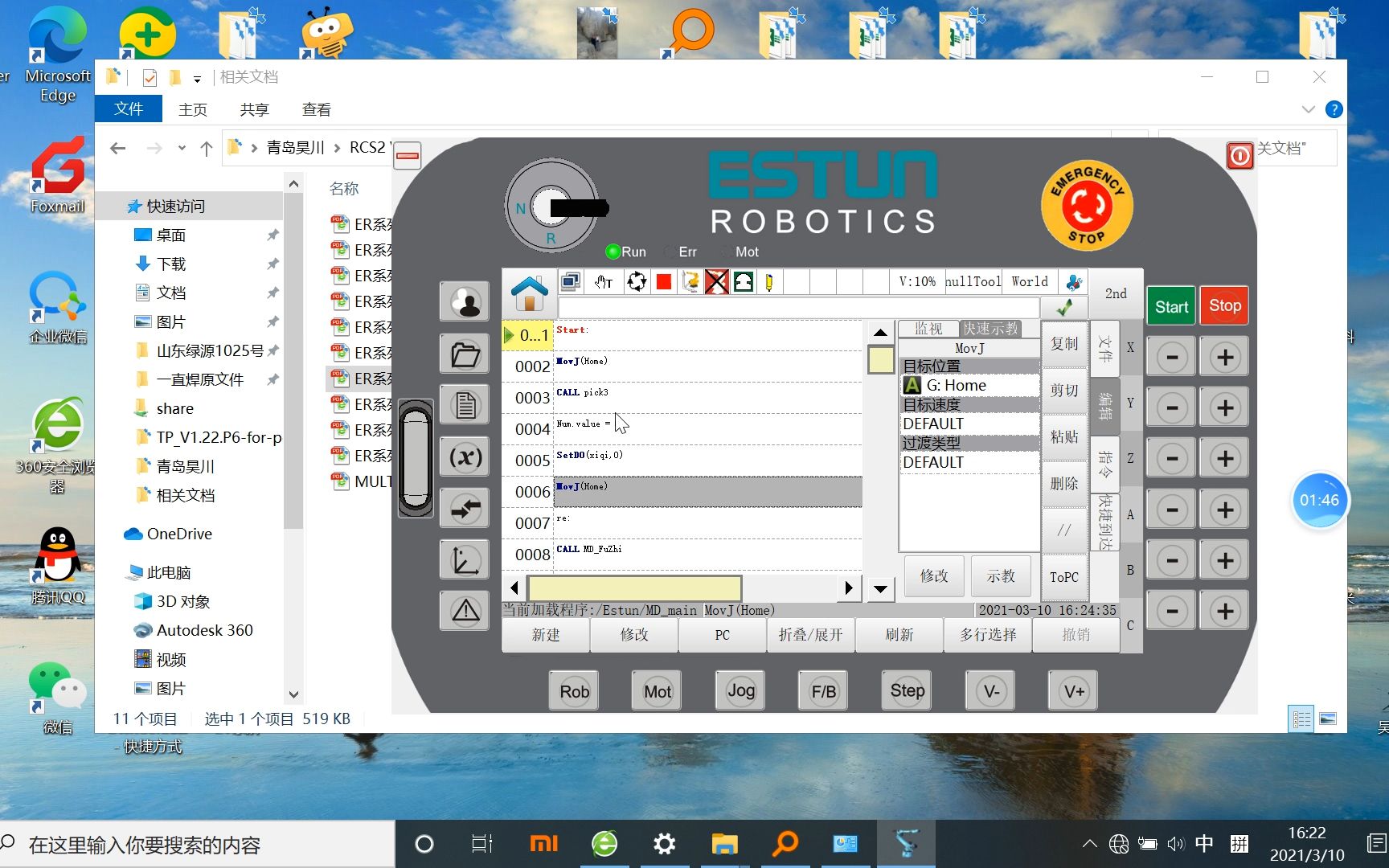The image size is (1389, 868).
Task: Open the I/O signal arrows icon in the sidebar
Action: coord(465,507)
